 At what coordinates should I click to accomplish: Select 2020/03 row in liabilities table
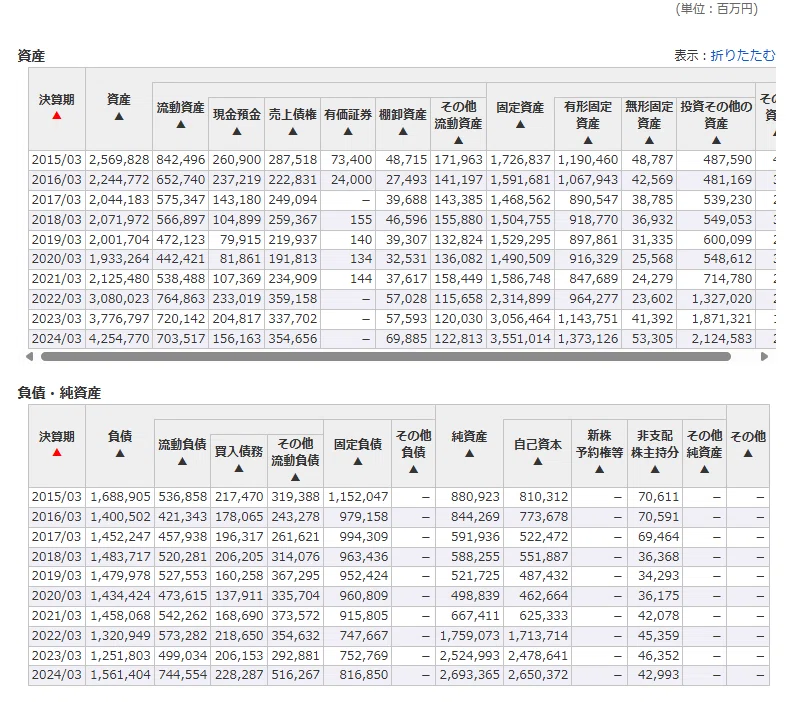(x=399, y=596)
